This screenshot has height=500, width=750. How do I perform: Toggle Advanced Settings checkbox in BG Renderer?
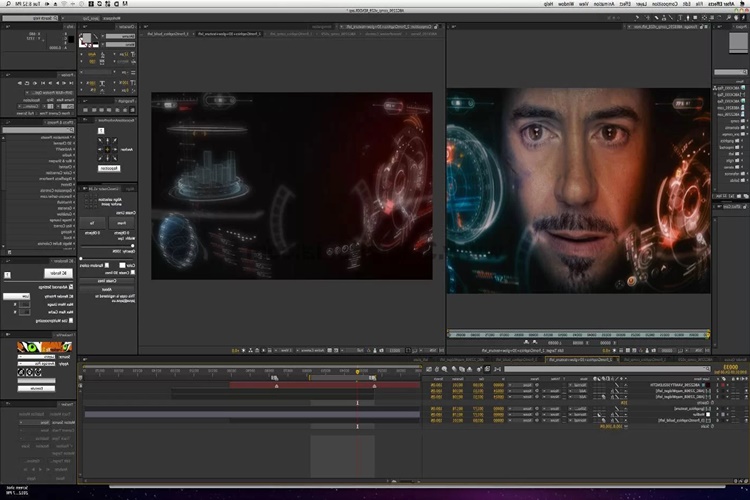click(x=71, y=287)
